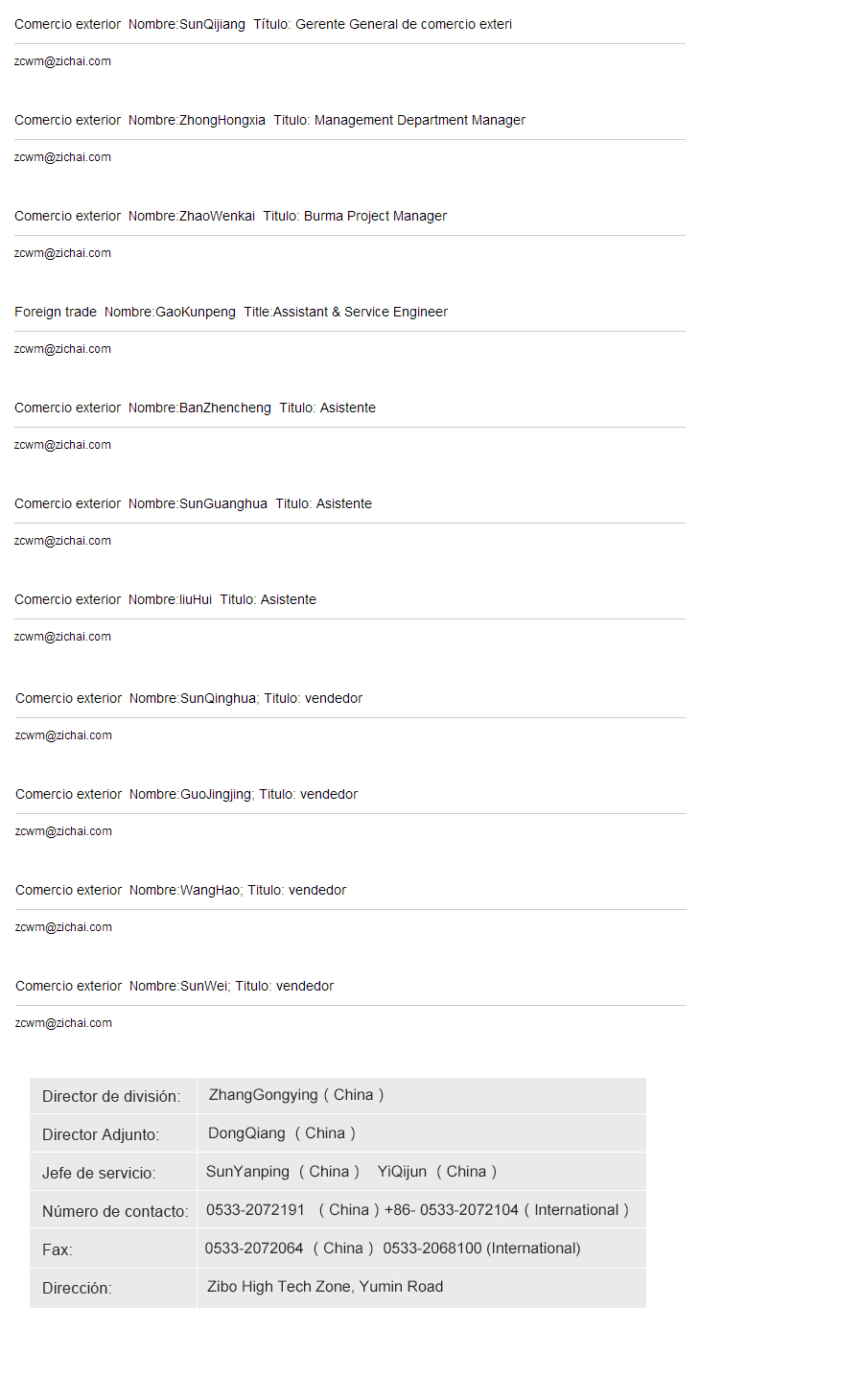Select the ZhongHongxia Management Department Manager line
The height and width of the screenshot is (1400, 863).
269,120
